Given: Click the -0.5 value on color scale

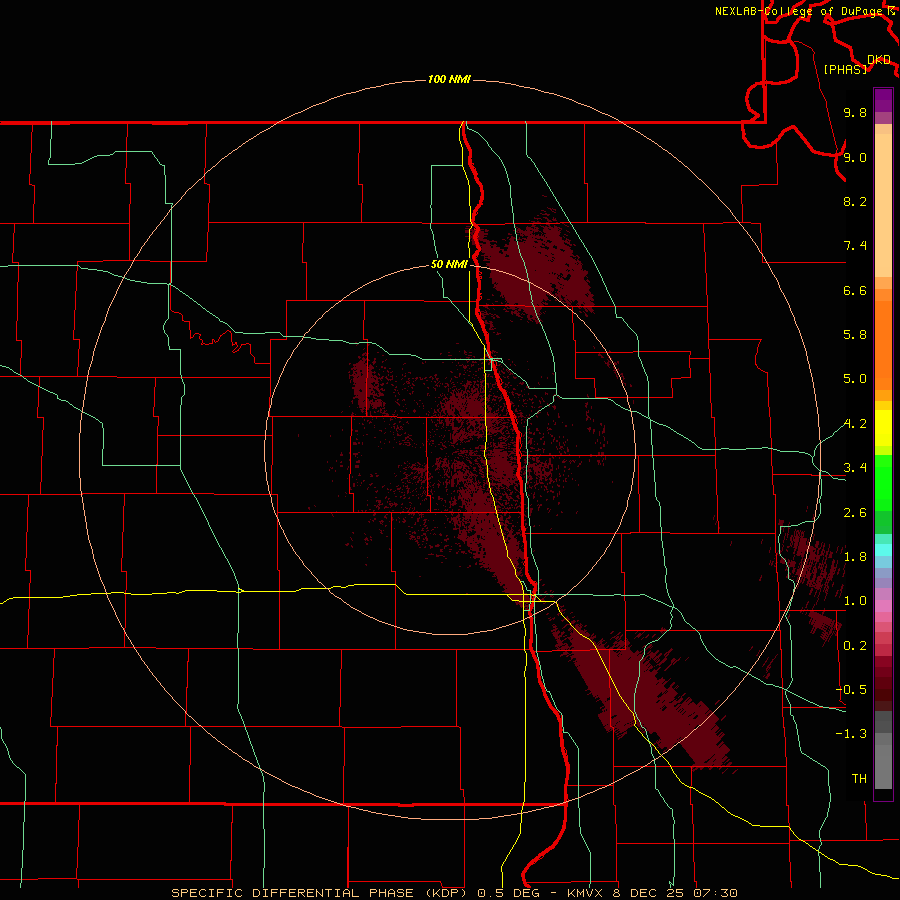Looking at the screenshot, I should pyautogui.click(x=851, y=690).
